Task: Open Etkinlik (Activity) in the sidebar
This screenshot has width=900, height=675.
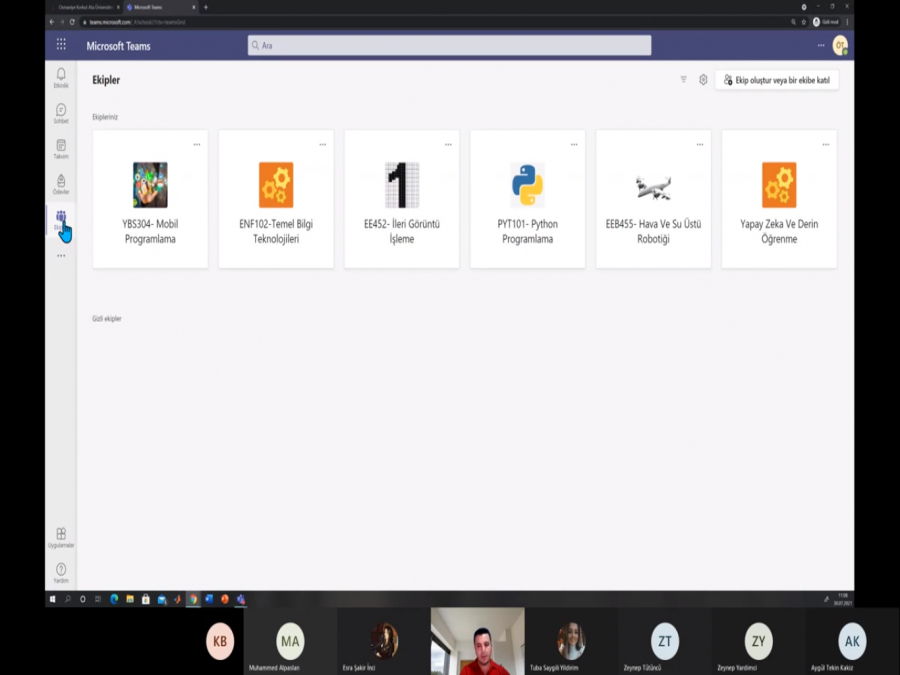Action: point(61,77)
